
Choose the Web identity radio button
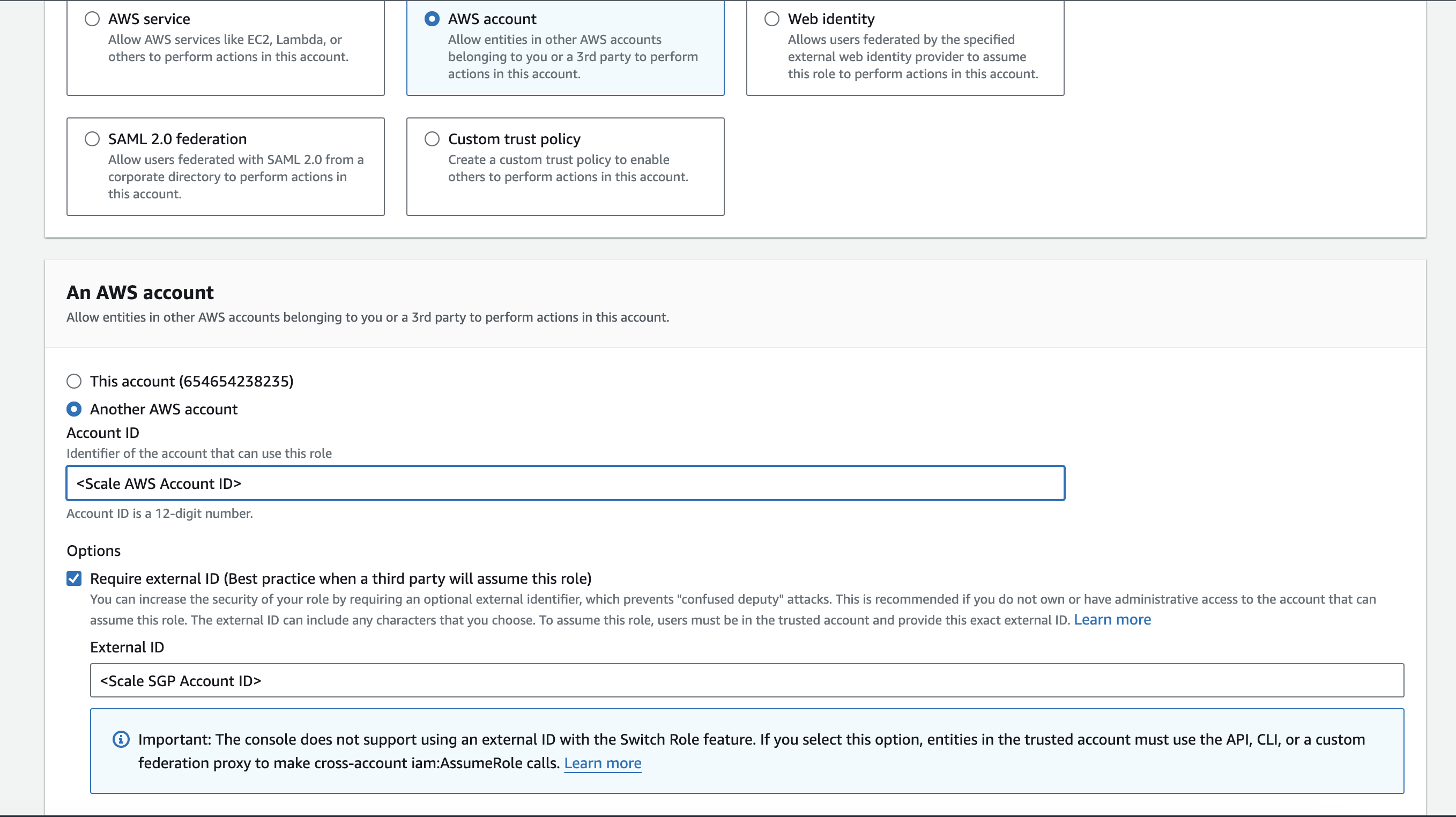click(x=771, y=19)
